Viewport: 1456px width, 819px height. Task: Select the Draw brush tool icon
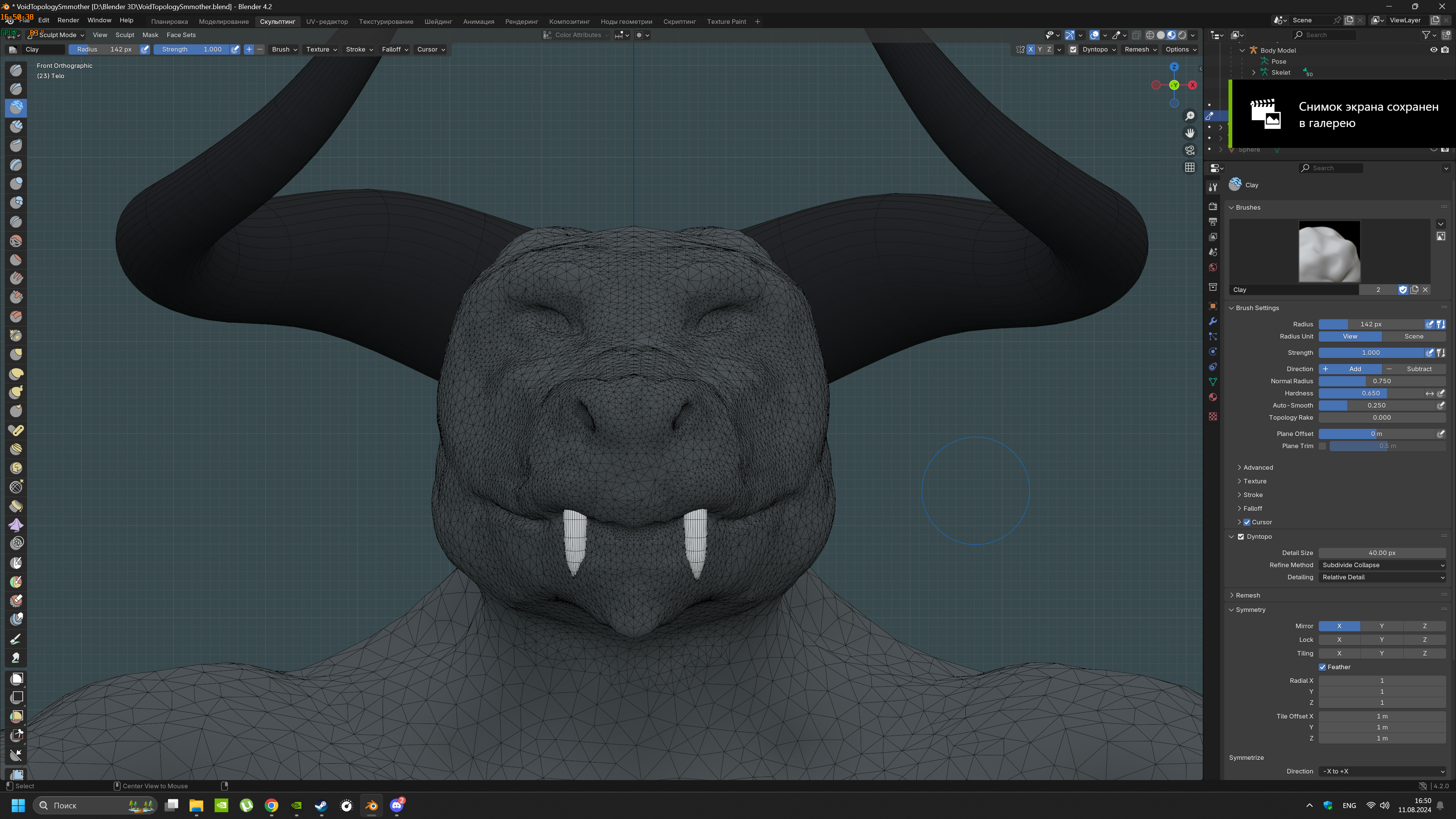tap(16, 70)
